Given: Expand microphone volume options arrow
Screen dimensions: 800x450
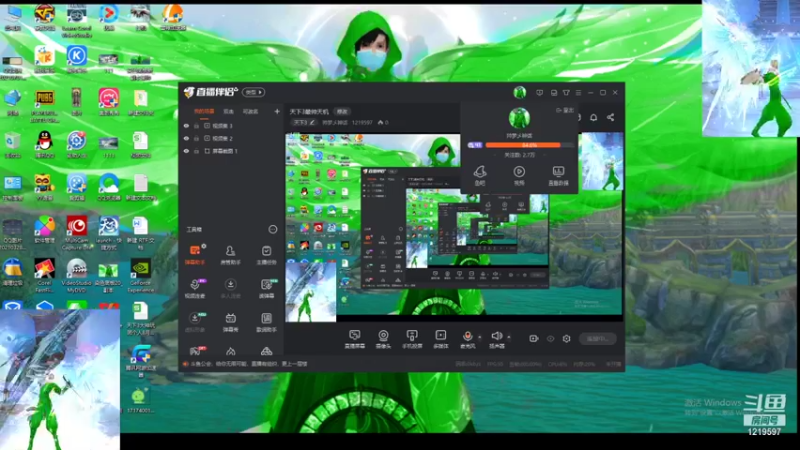Looking at the screenshot, I should coord(479,337).
